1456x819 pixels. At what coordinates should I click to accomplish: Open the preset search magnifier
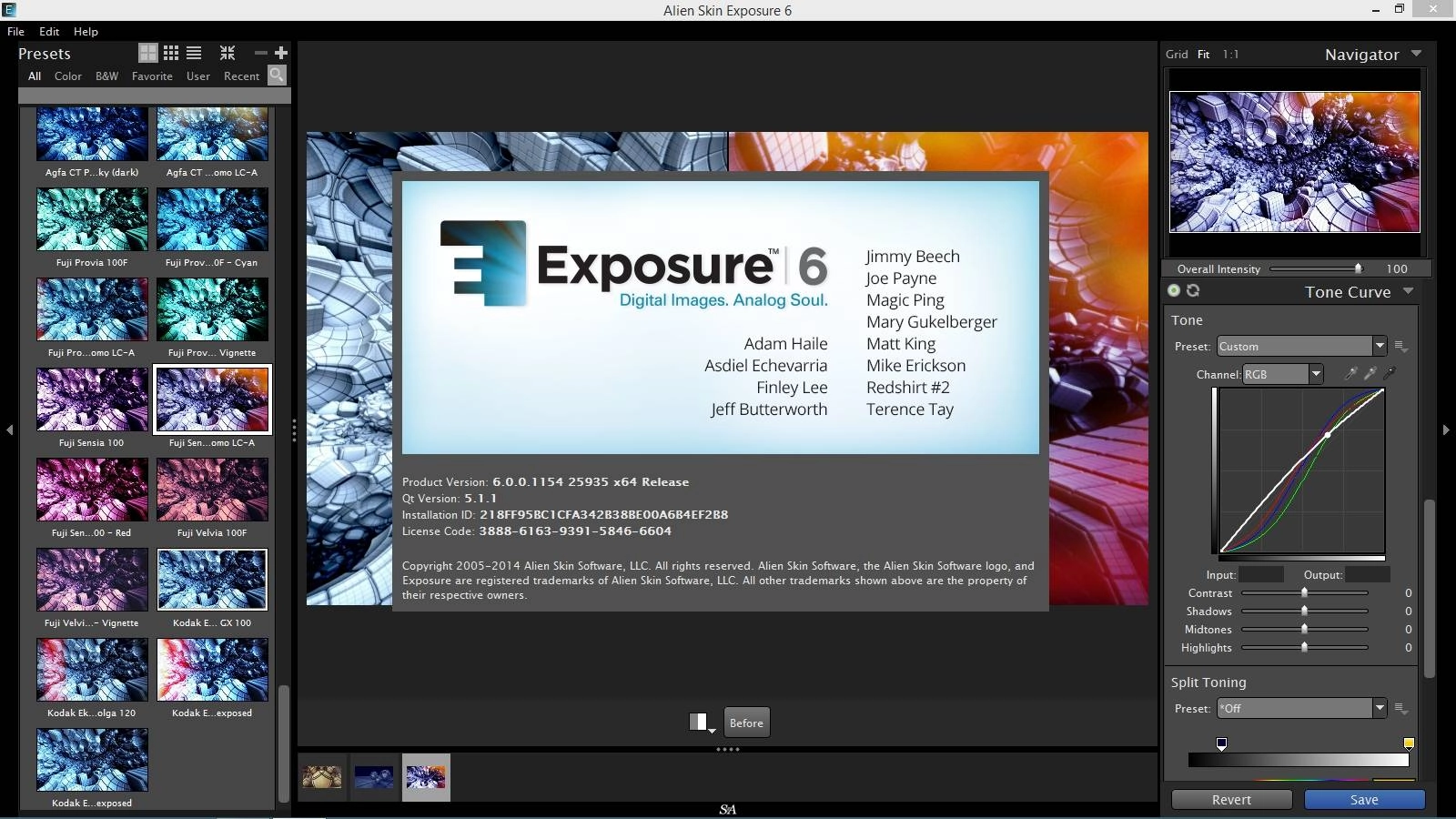coord(277,76)
